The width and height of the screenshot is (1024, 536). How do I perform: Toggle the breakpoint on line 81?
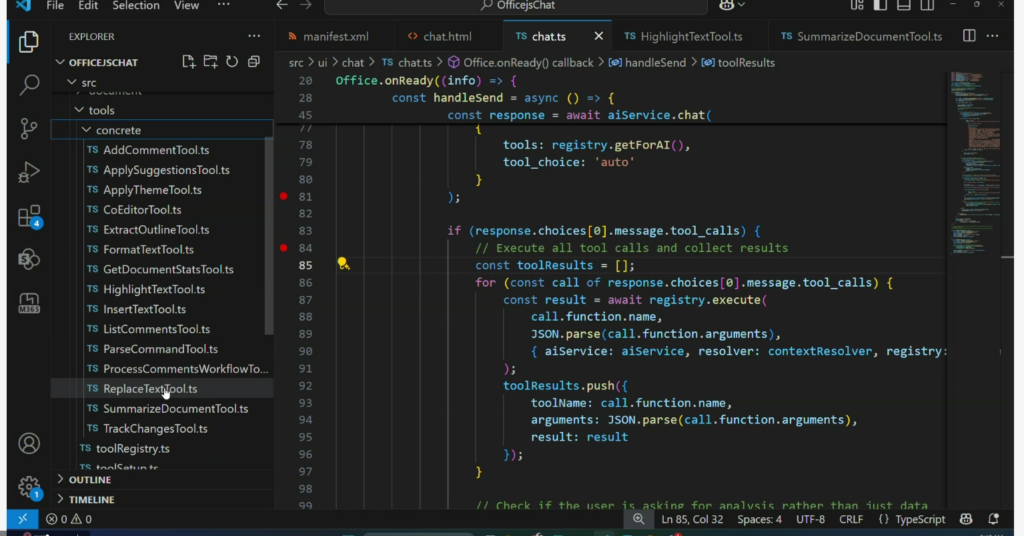click(x=284, y=197)
